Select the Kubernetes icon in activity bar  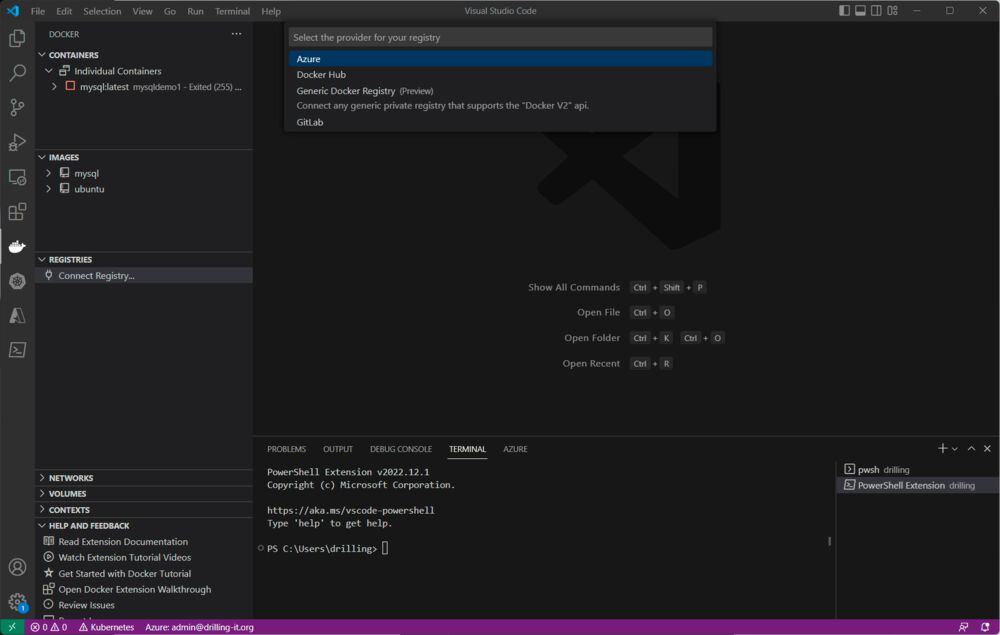(16, 281)
